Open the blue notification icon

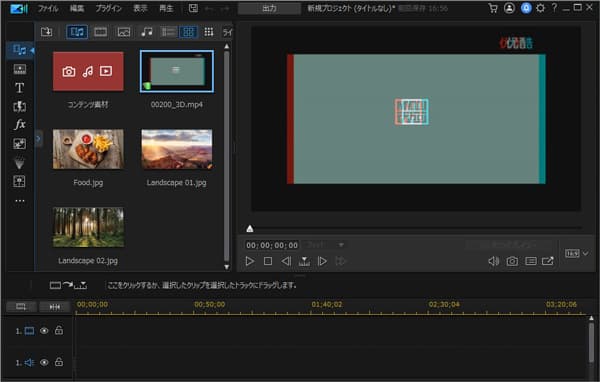(x=526, y=8)
